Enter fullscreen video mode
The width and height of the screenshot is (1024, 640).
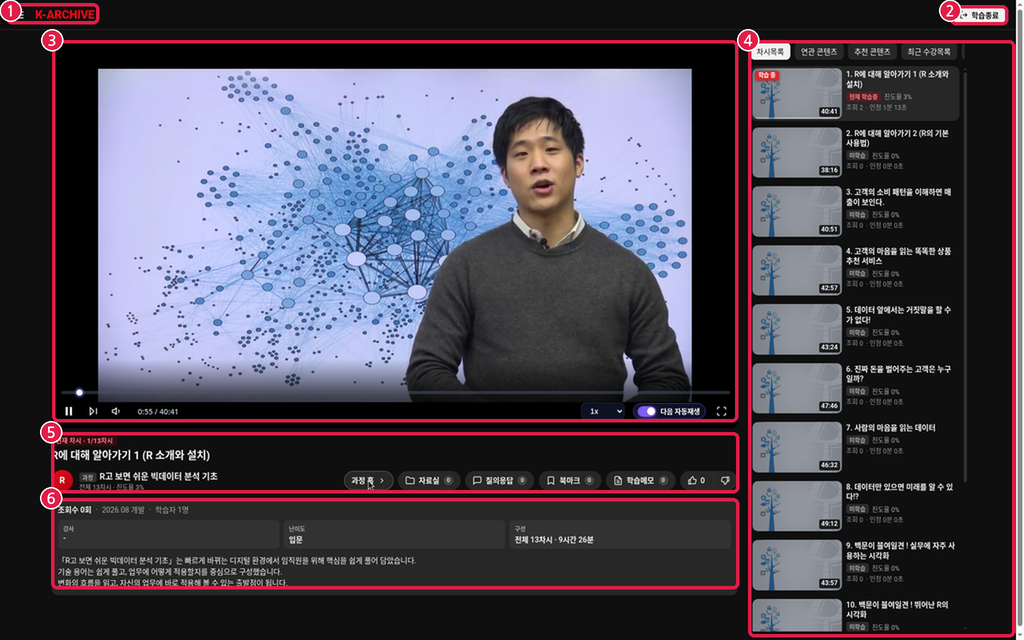[x=722, y=411]
